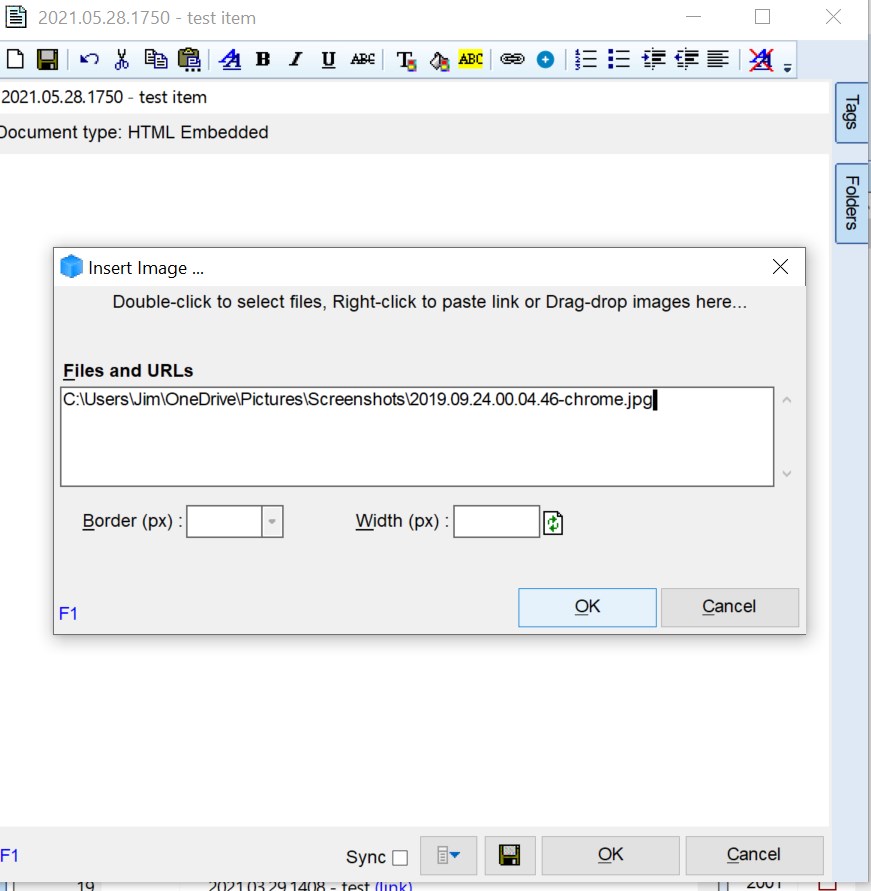Click the text alignment icon
The image size is (871, 891).
(718, 59)
